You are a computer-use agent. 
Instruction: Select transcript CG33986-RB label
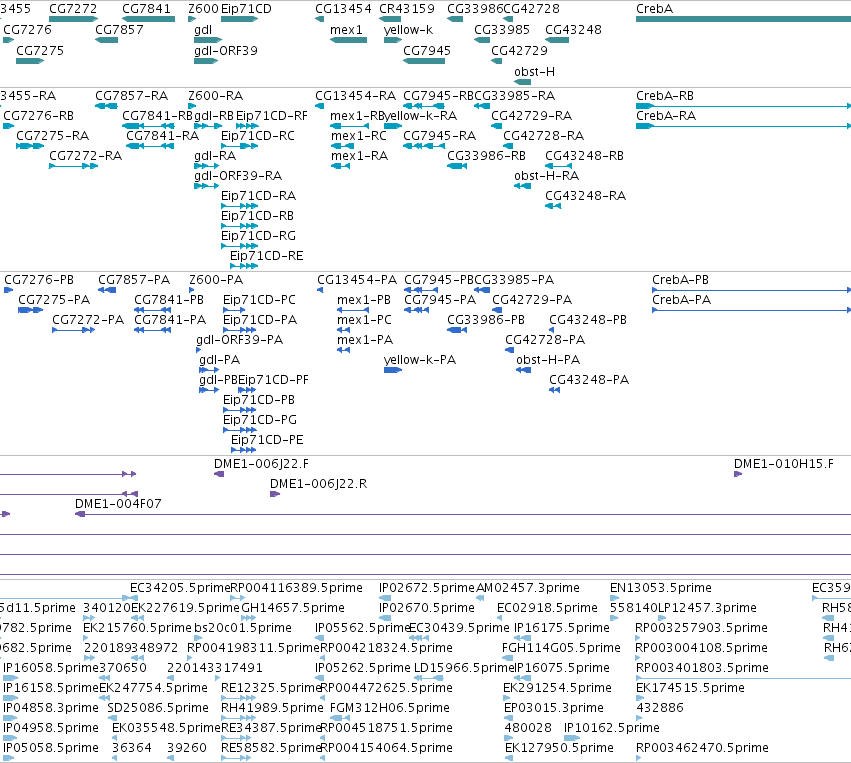[486, 156]
